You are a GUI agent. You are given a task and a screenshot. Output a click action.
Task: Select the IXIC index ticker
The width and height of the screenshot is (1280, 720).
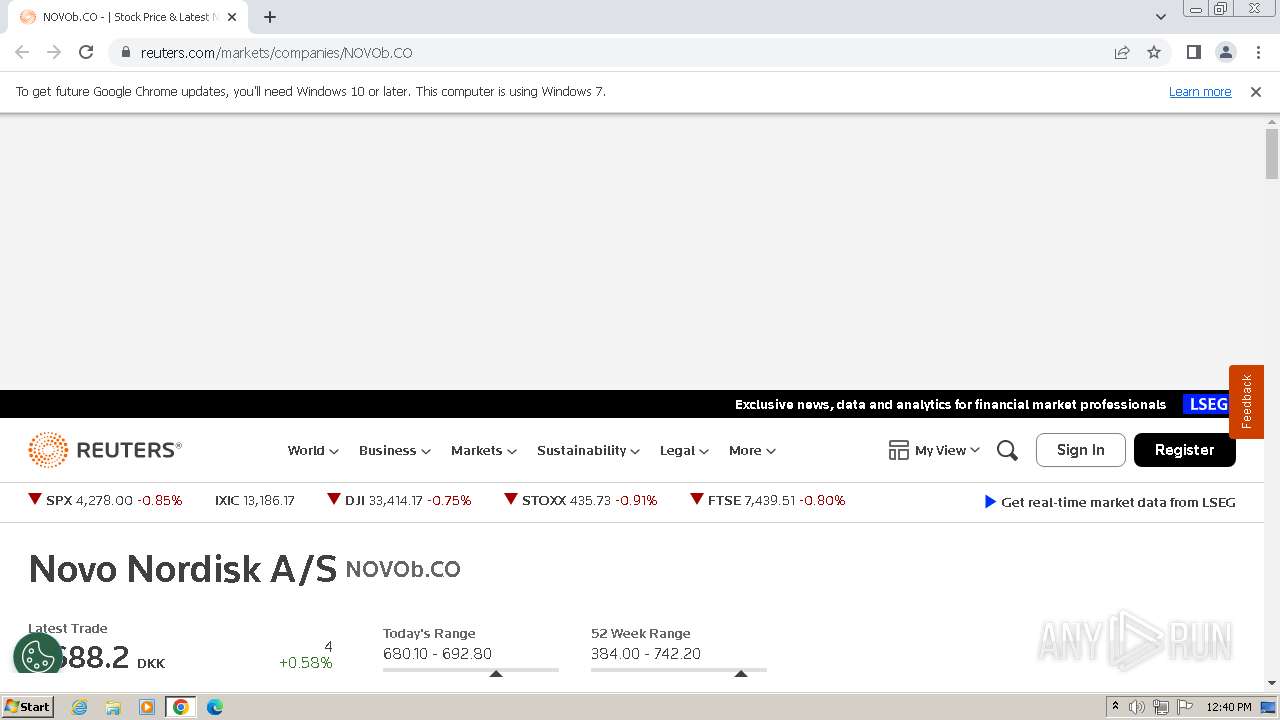click(x=255, y=500)
